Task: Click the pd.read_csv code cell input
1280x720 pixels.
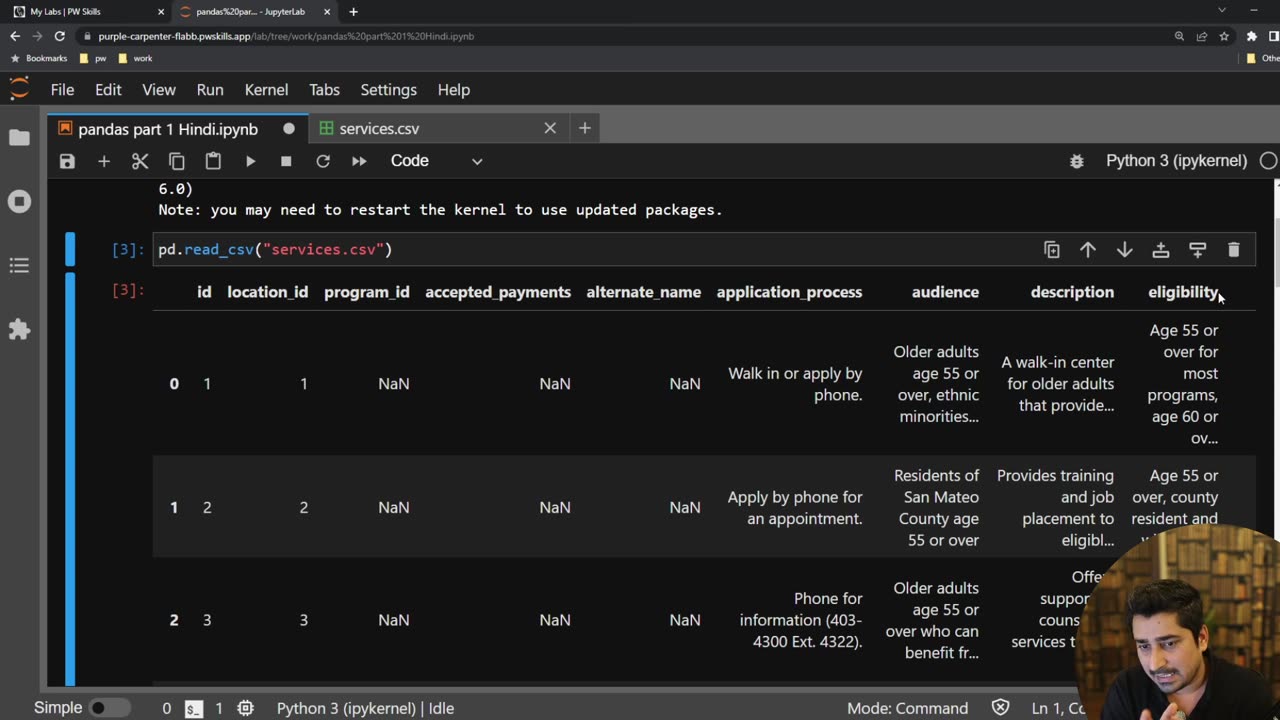Action: pyautogui.click(x=600, y=250)
